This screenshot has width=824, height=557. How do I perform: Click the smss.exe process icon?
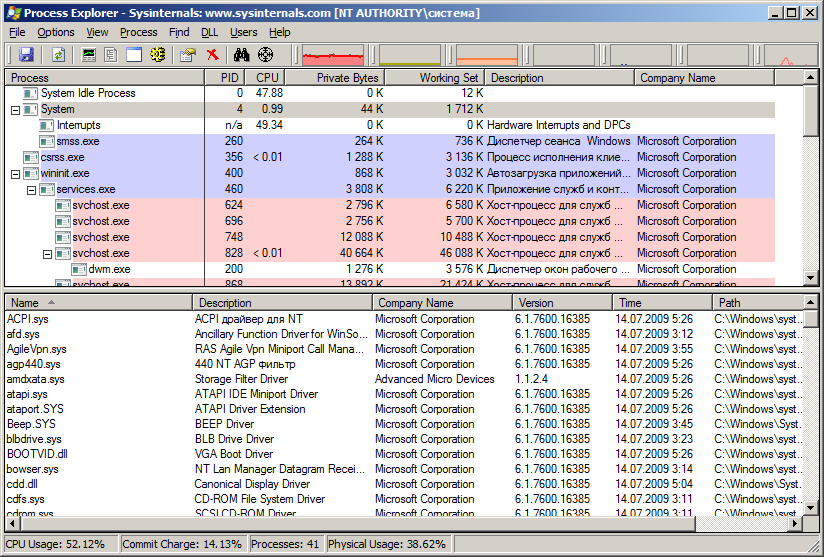[47, 141]
